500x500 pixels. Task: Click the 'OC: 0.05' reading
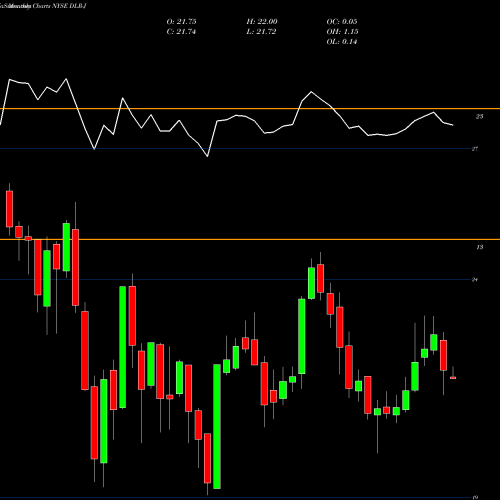[342, 22]
